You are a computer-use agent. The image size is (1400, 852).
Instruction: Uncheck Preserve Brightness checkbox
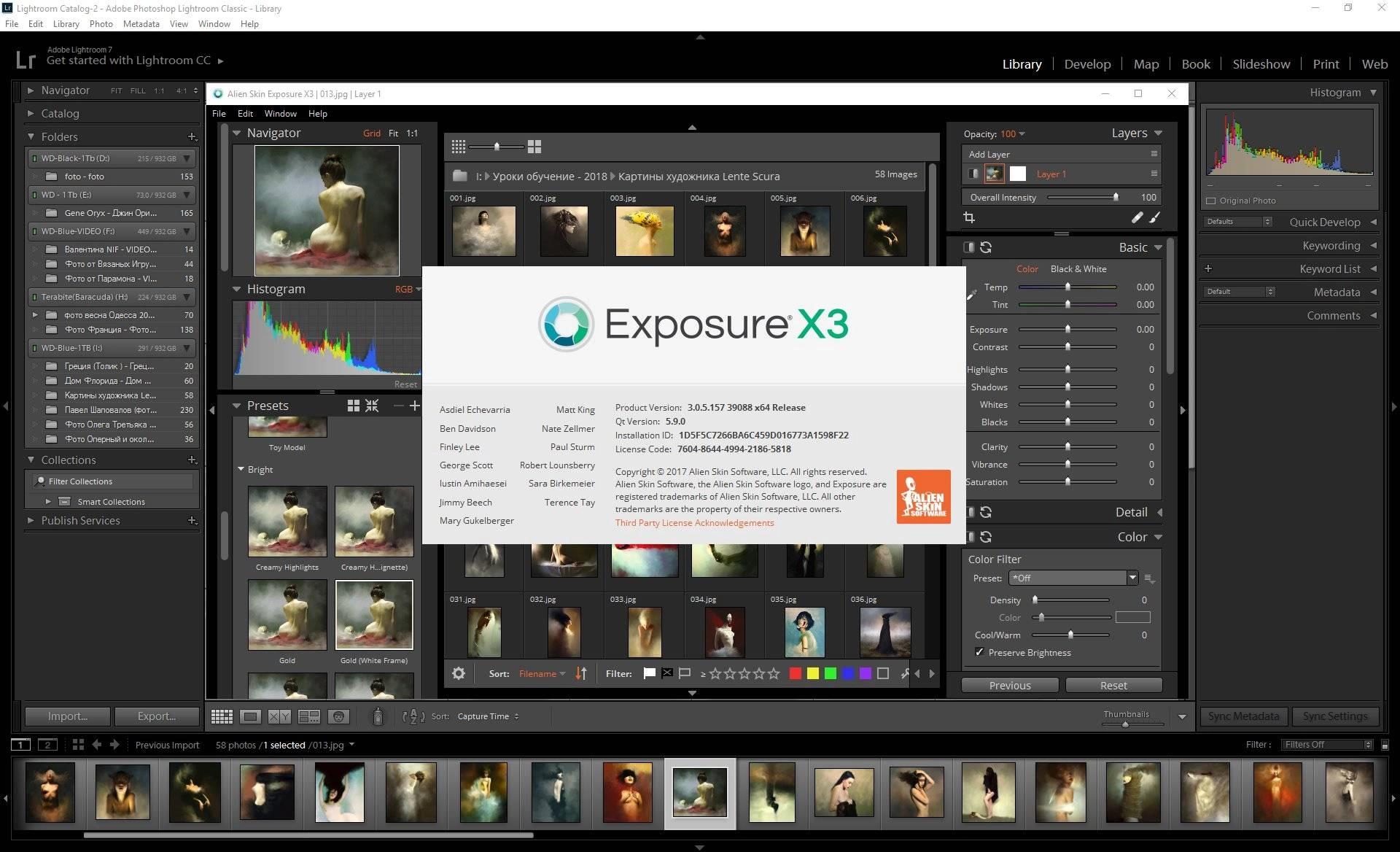[979, 652]
